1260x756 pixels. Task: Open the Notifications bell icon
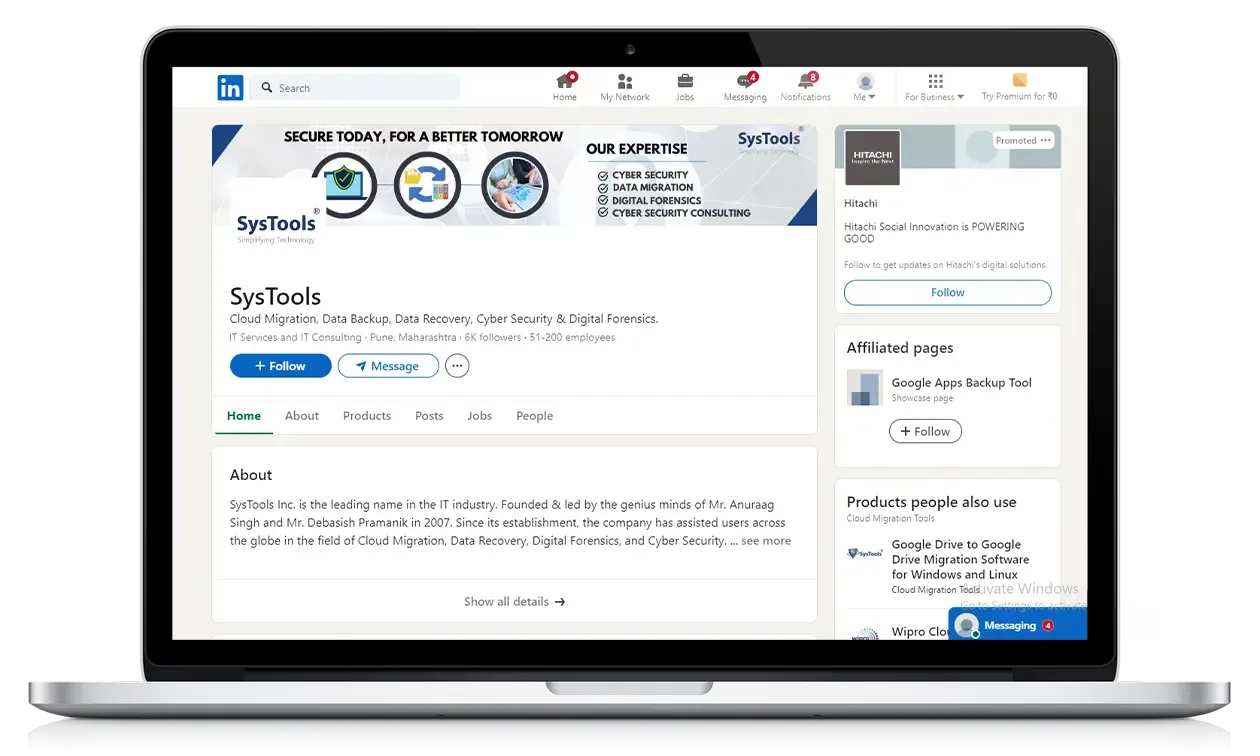coord(805,82)
